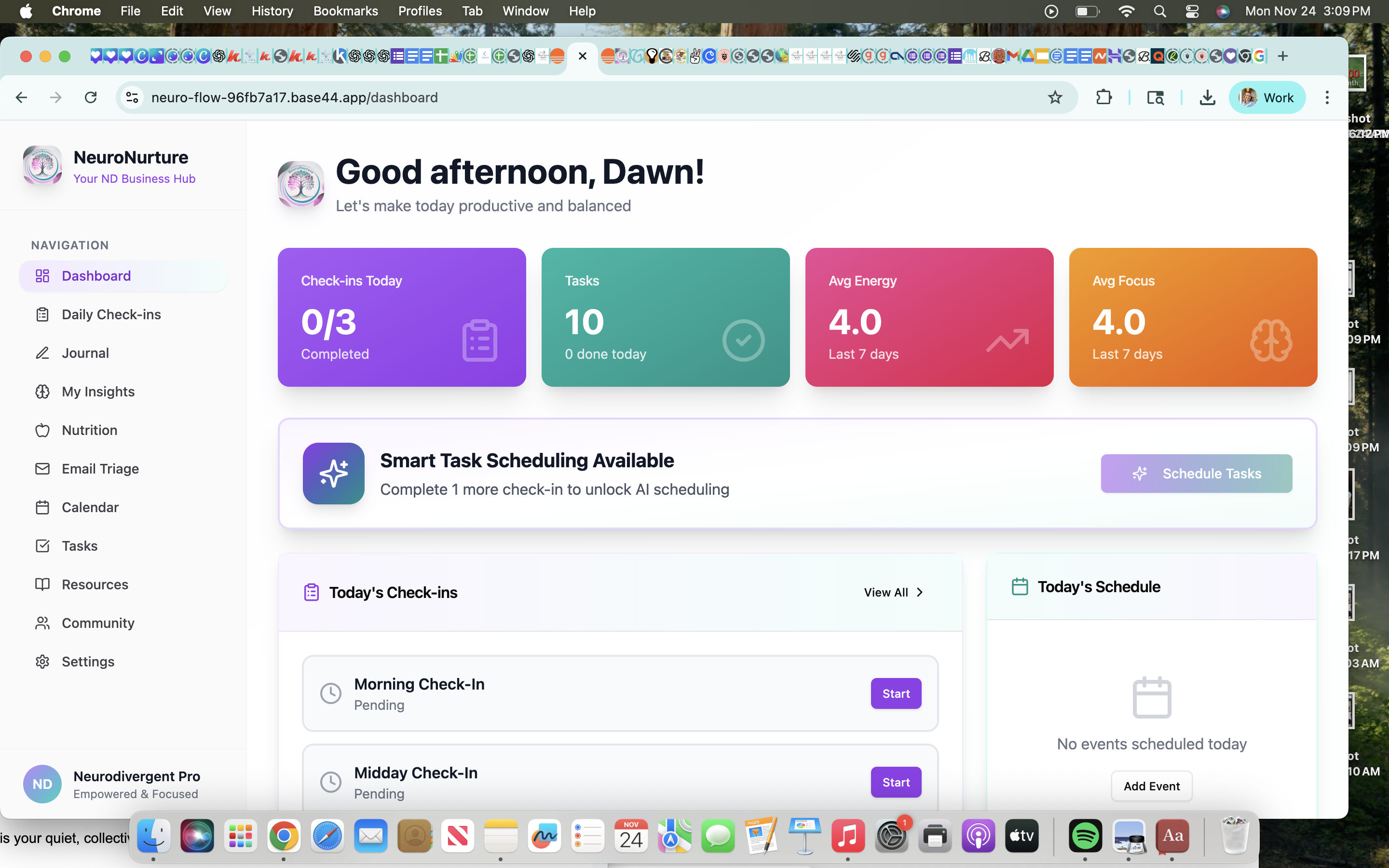Open Email Triage envelope icon
The height and width of the screenshot is (868, 1389).
[x=42, y=468]
